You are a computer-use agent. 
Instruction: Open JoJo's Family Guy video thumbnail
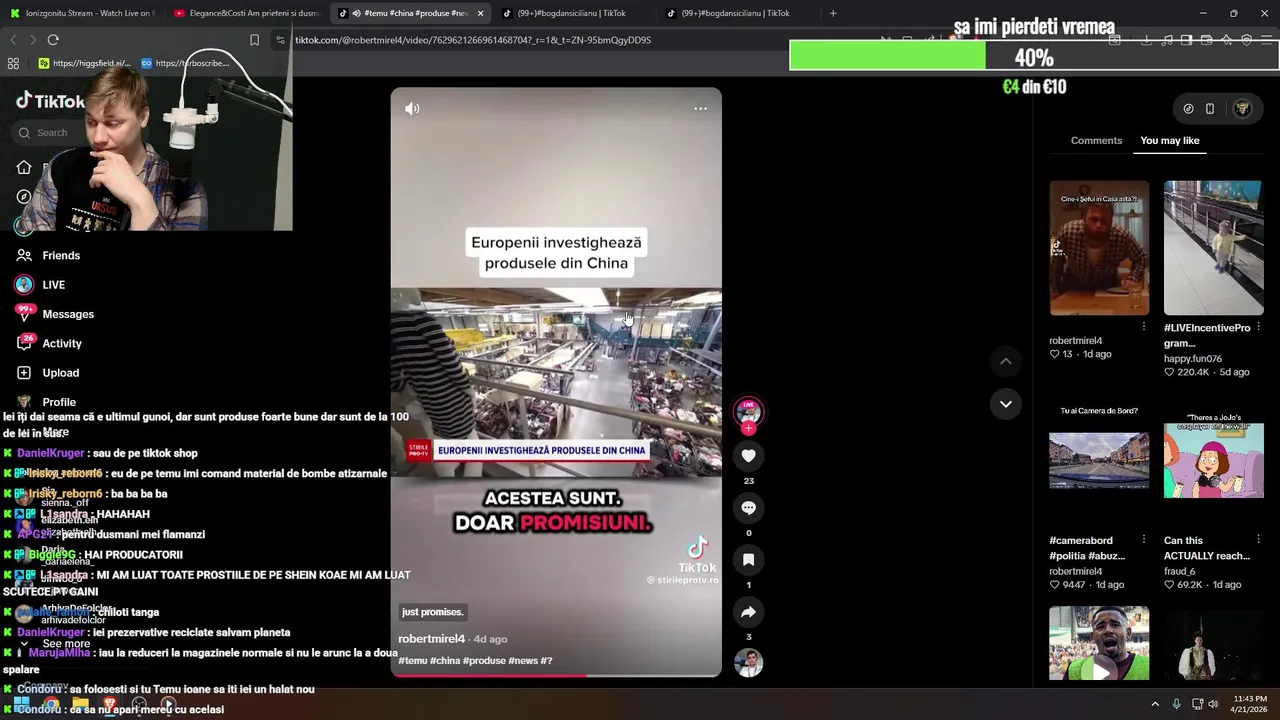tap(1213, 460)
